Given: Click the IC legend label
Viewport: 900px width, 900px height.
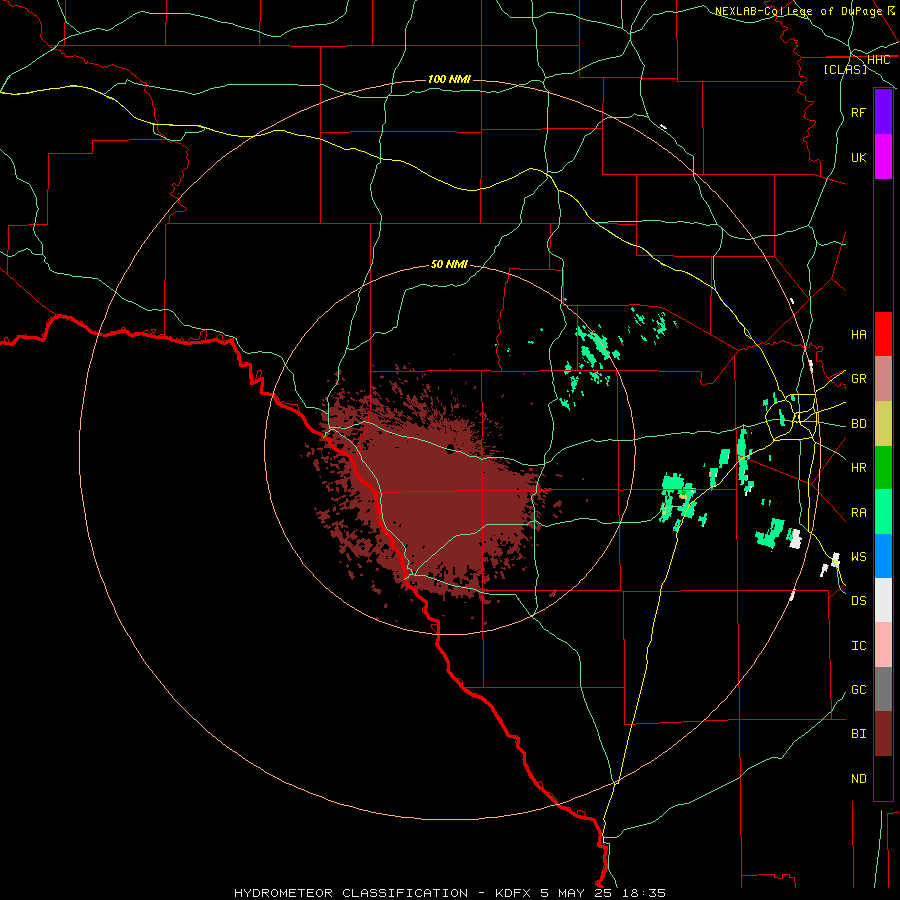Looking at the screenshot, I should [x=858, y=646].
